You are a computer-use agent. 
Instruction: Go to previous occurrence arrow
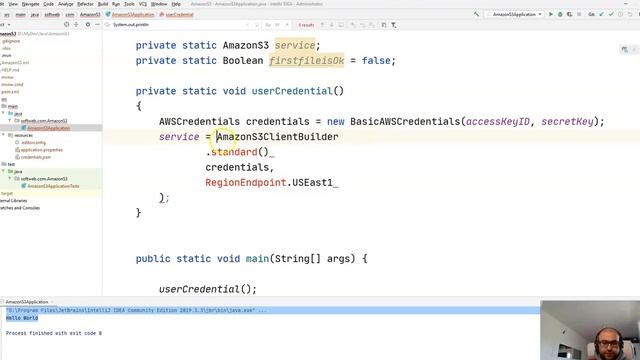click(322, 25)
